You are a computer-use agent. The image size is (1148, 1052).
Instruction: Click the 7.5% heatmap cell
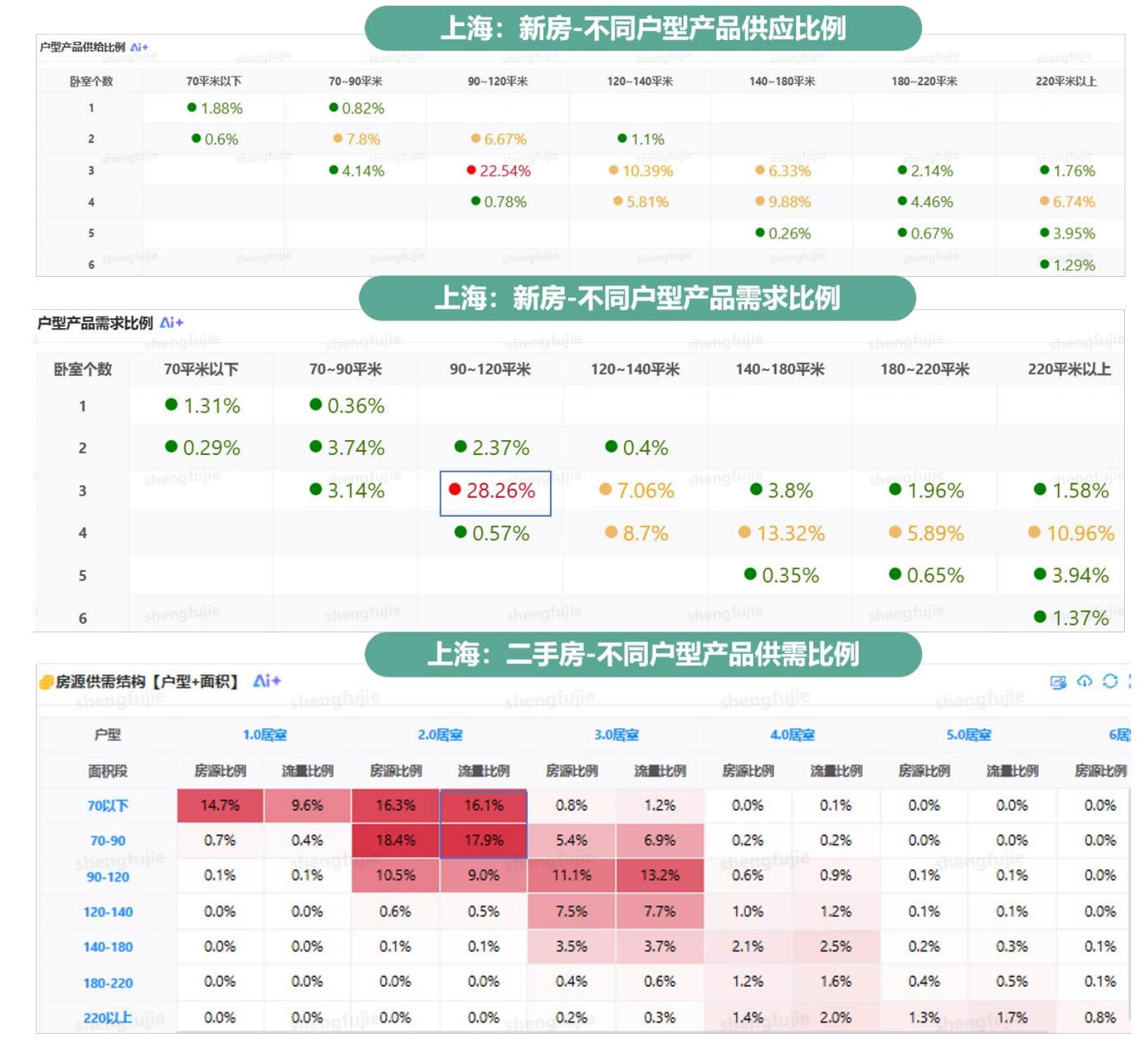572,912
